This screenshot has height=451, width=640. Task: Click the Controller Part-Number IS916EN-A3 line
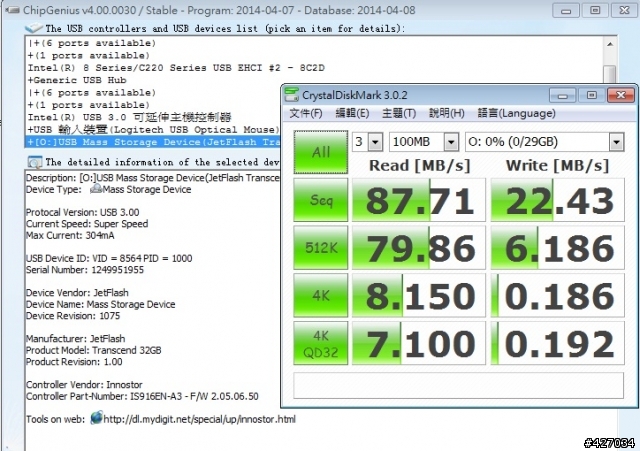click(x=142, y=396)
